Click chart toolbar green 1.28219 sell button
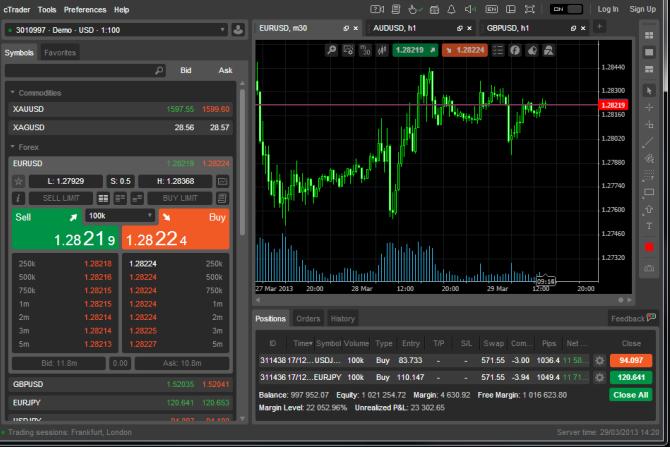This screenshot has height=449, width=670. (x=415, y=50)
